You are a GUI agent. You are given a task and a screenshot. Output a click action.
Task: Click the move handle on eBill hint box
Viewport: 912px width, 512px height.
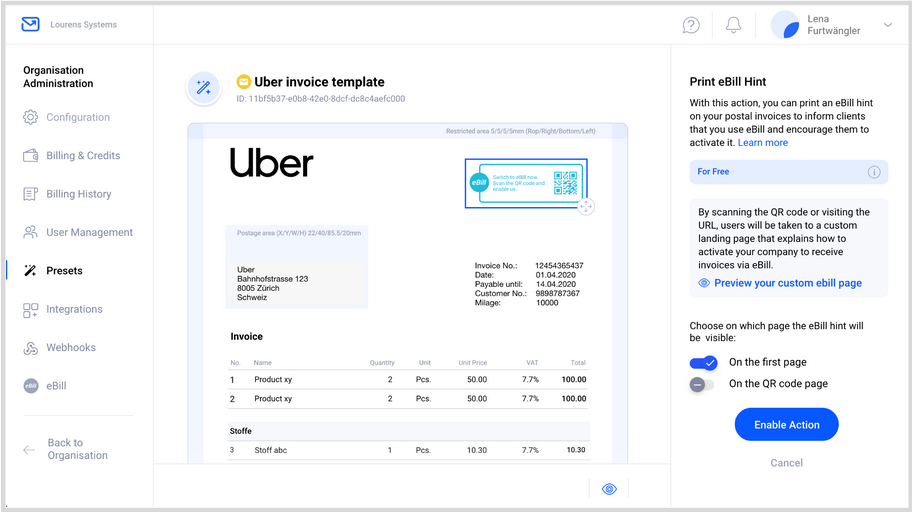586,207
